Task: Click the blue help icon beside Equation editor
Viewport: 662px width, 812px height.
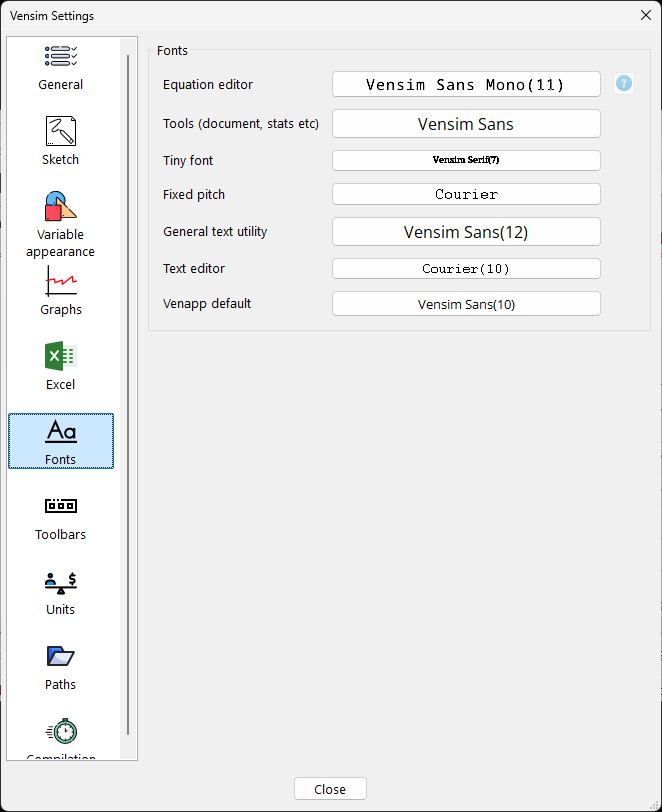Action: point(624,83)
